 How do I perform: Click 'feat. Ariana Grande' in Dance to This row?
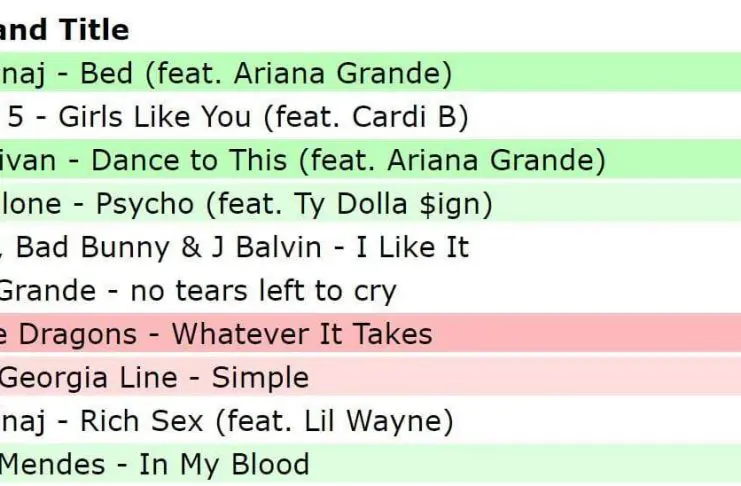[x=457, y=161]
